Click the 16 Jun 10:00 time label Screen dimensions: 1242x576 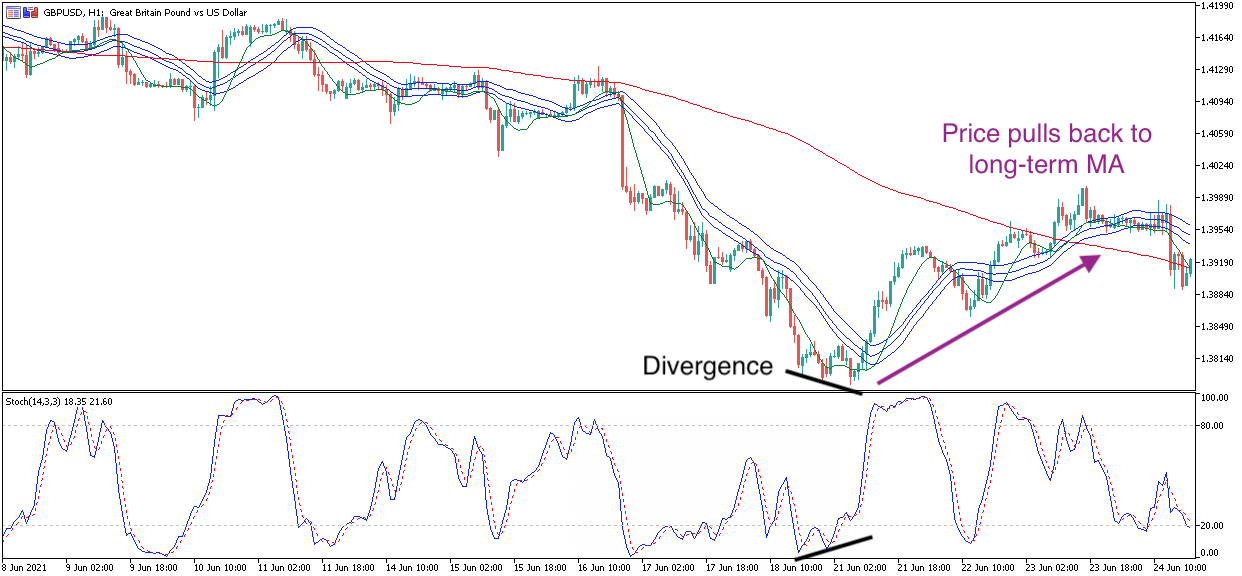tap(604, 566)
